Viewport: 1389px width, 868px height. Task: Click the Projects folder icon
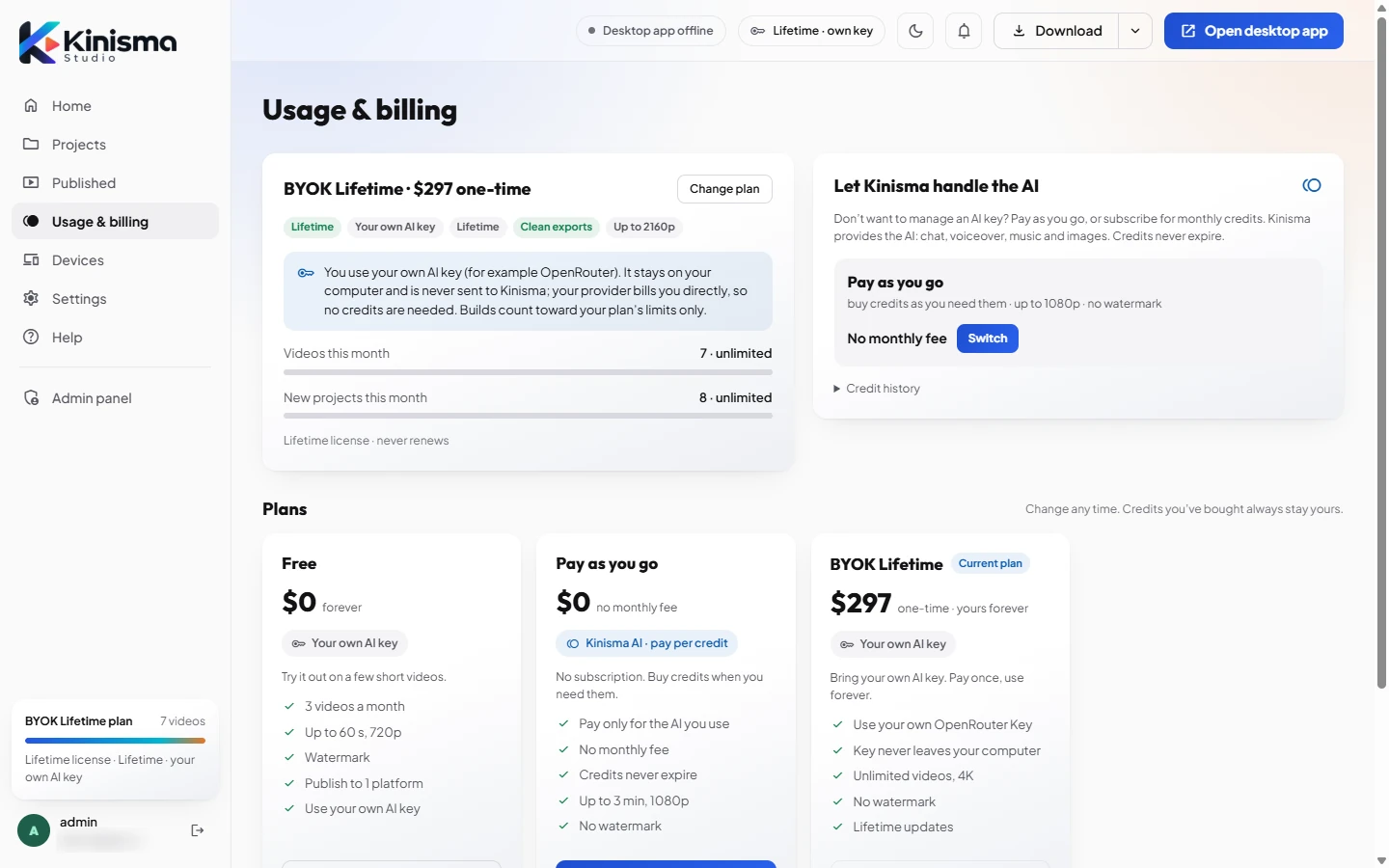tap(31, 145)
